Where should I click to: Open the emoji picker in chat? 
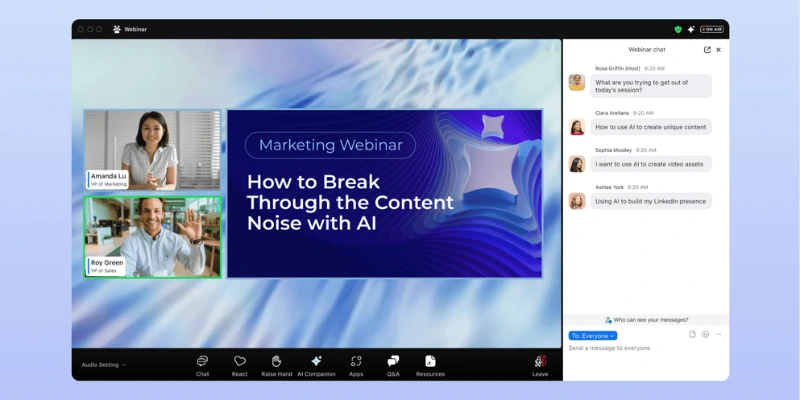[x=705, y=335]
